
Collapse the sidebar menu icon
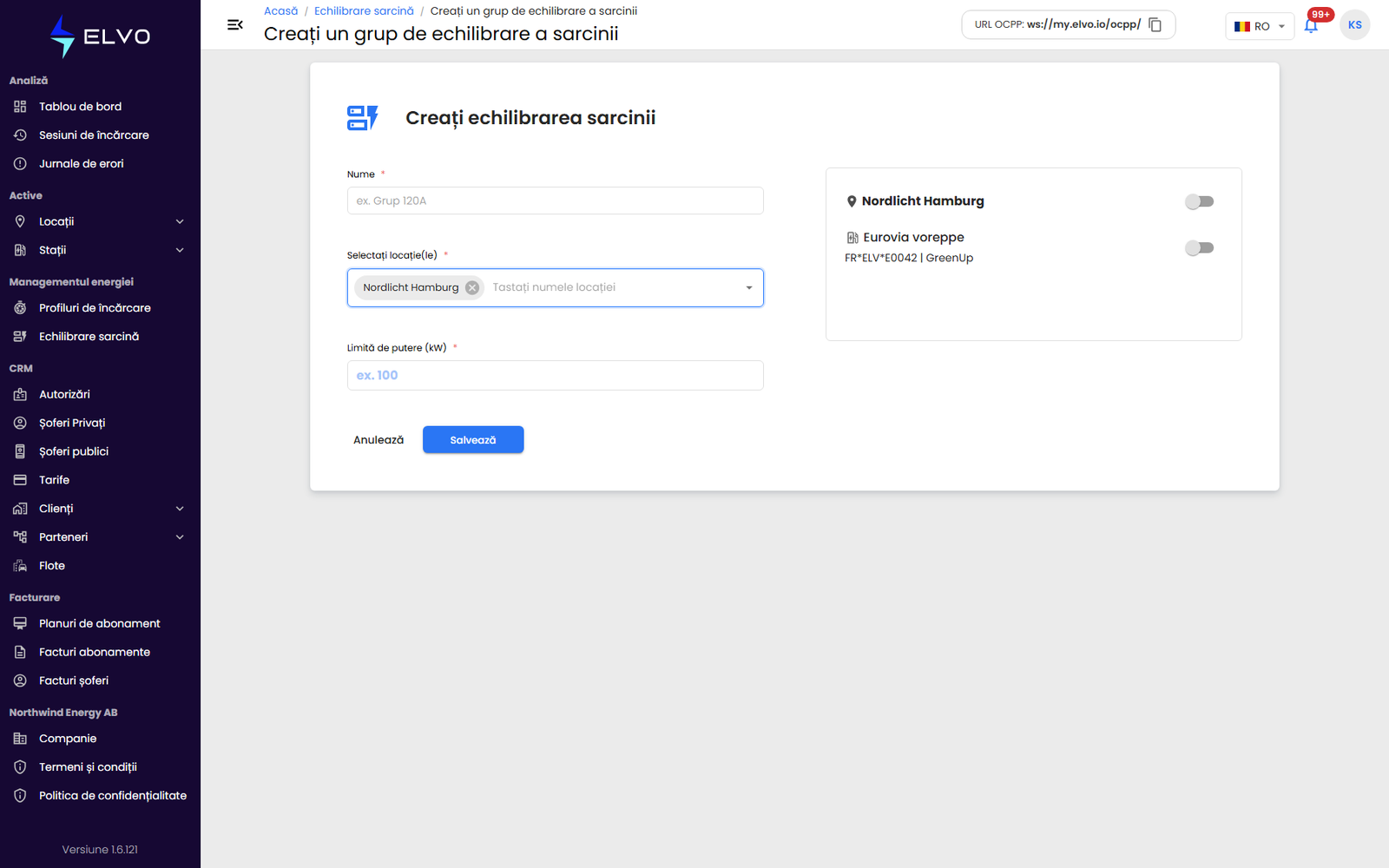(234, 25)
